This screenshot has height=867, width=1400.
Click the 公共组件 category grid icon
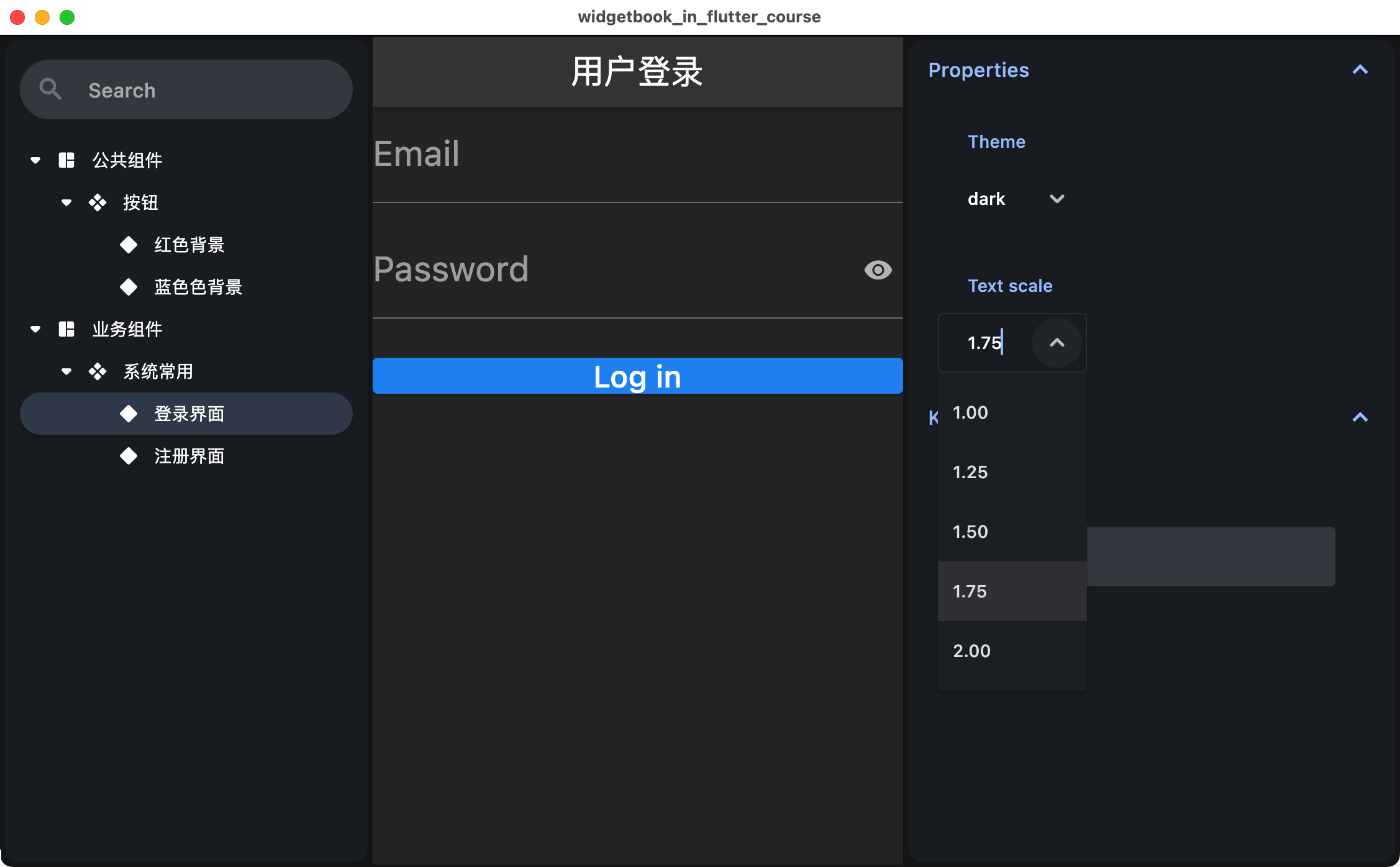(x=66, y=160)
